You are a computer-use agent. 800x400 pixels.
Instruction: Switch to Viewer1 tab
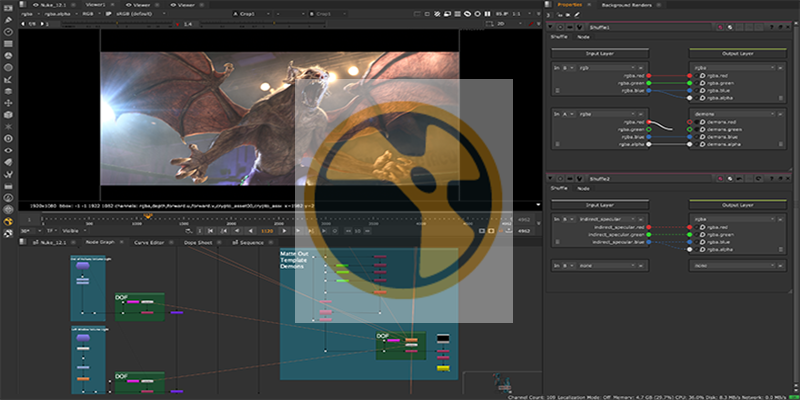(95, 4)
